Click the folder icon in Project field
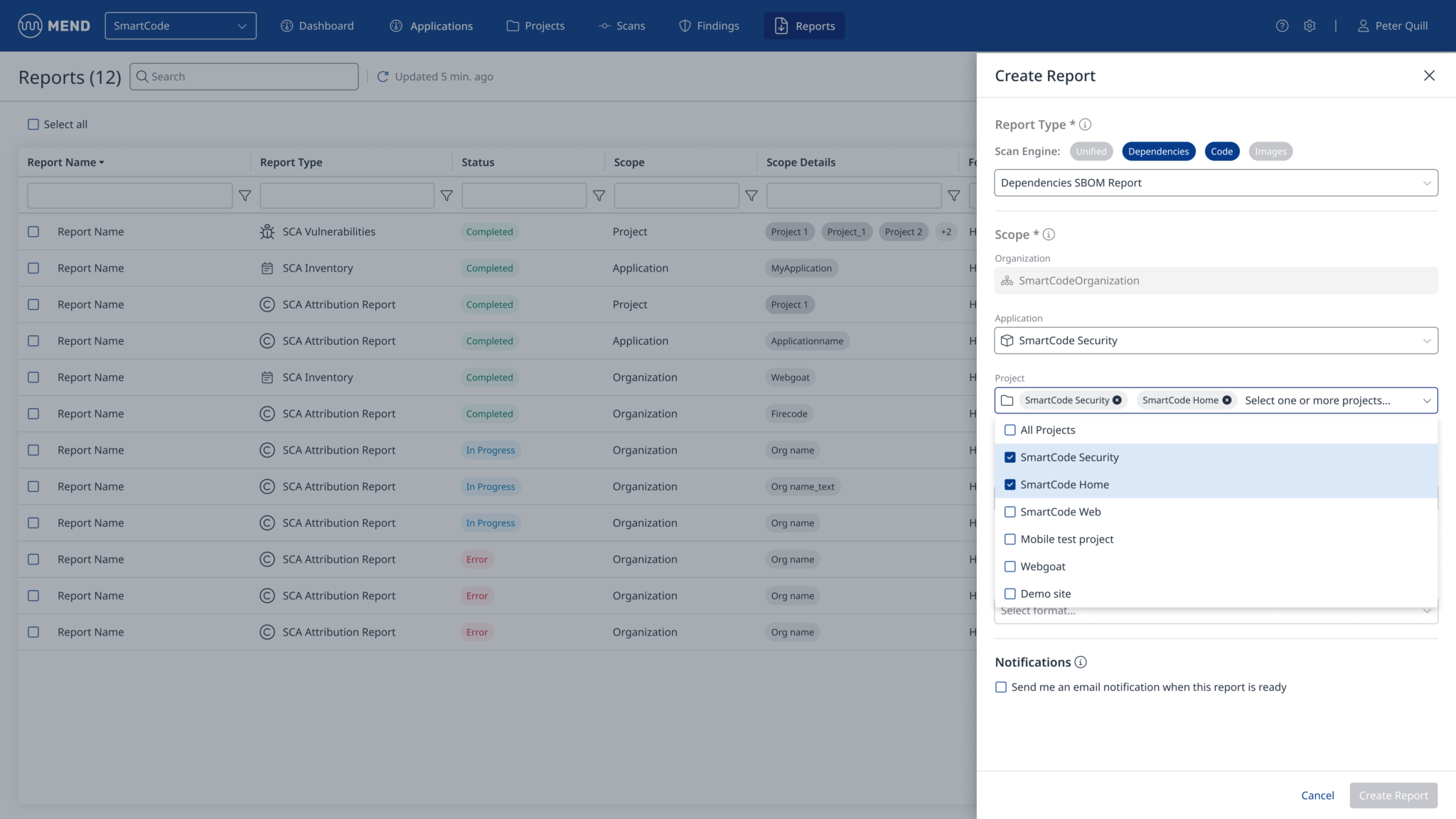 (x=1007, y=400)
